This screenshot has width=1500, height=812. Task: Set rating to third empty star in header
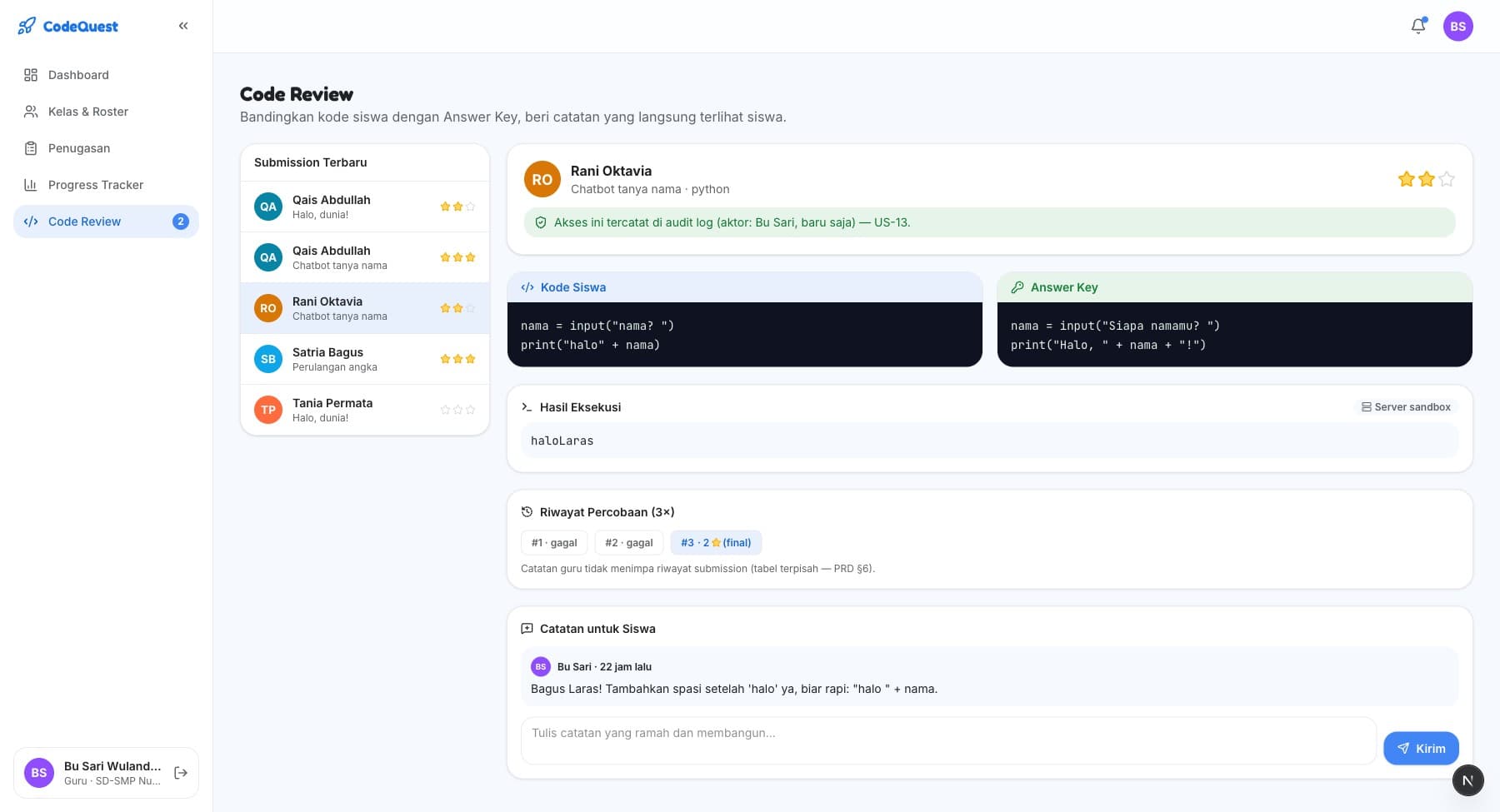click(x=1447, y=179)
